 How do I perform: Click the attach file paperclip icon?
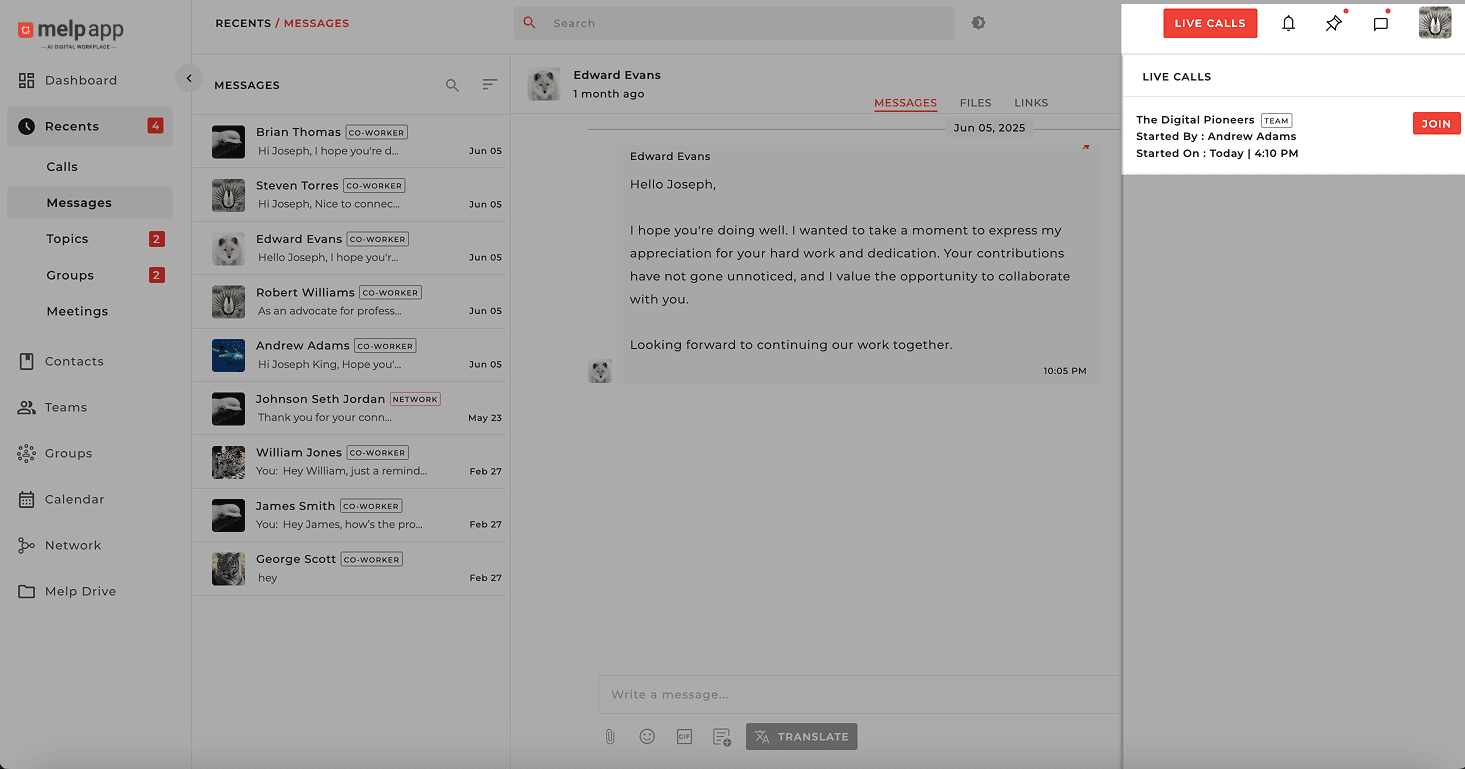[610, 737]
